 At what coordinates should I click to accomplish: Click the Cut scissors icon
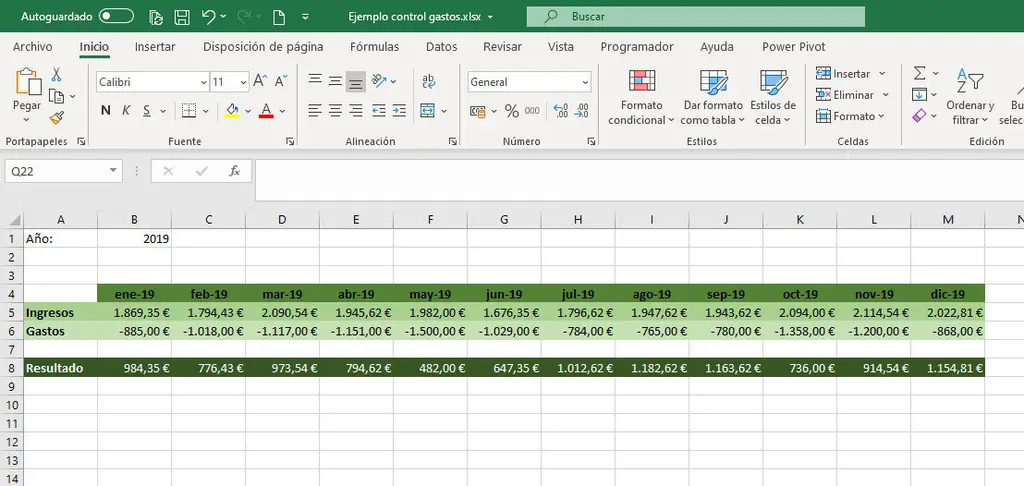pyautogui.click(x=56, y=74)
